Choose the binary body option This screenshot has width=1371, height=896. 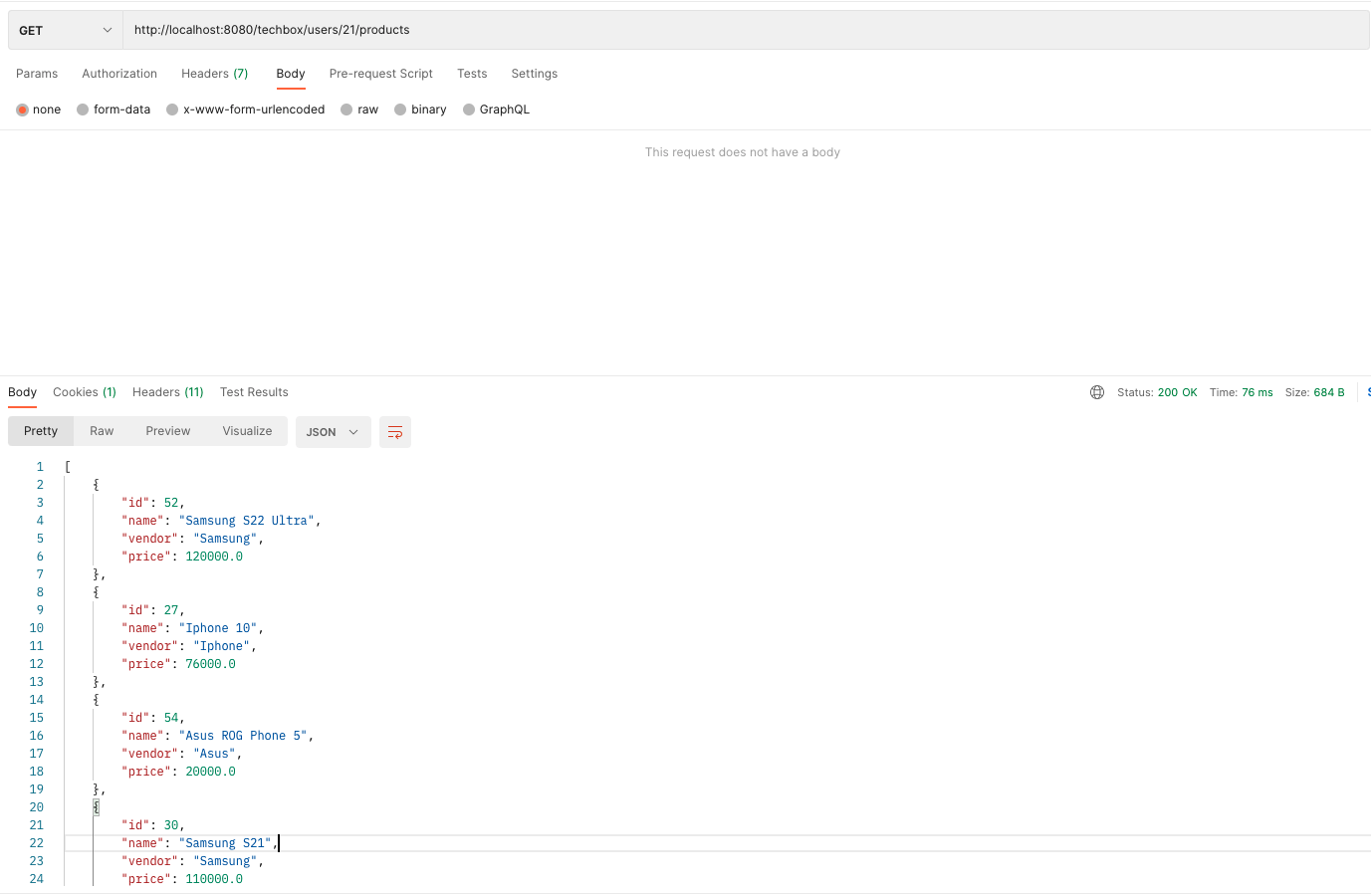[400, 110]
